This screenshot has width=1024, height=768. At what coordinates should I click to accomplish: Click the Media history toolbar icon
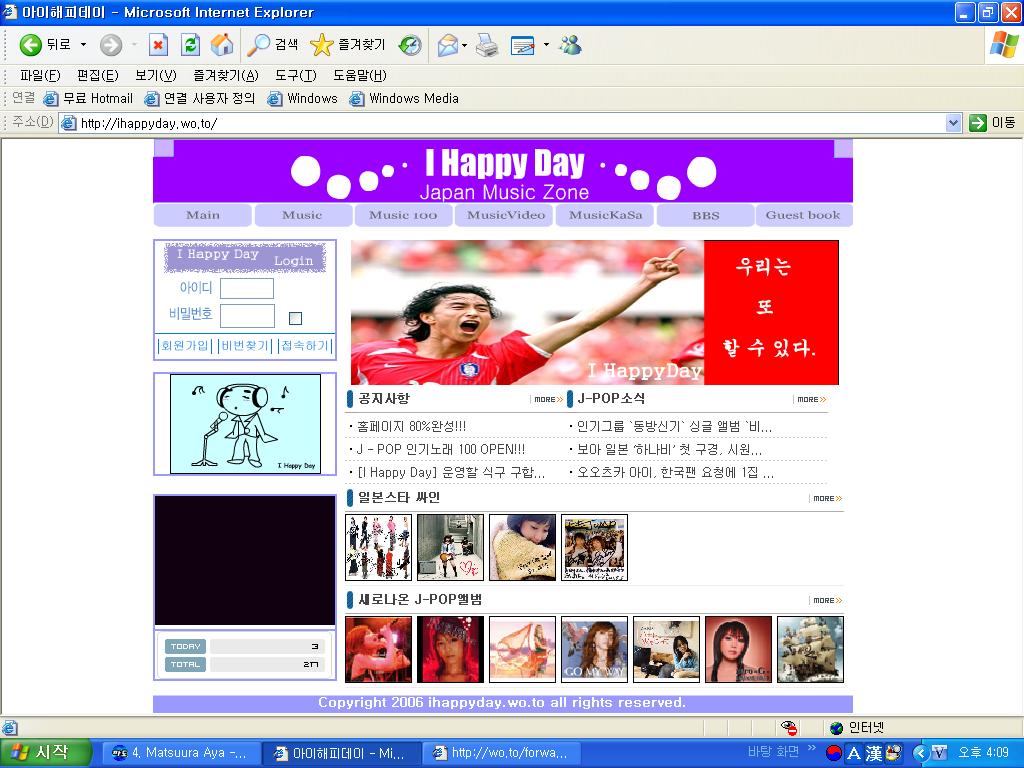pyautogui.click(x=410, y=45)
